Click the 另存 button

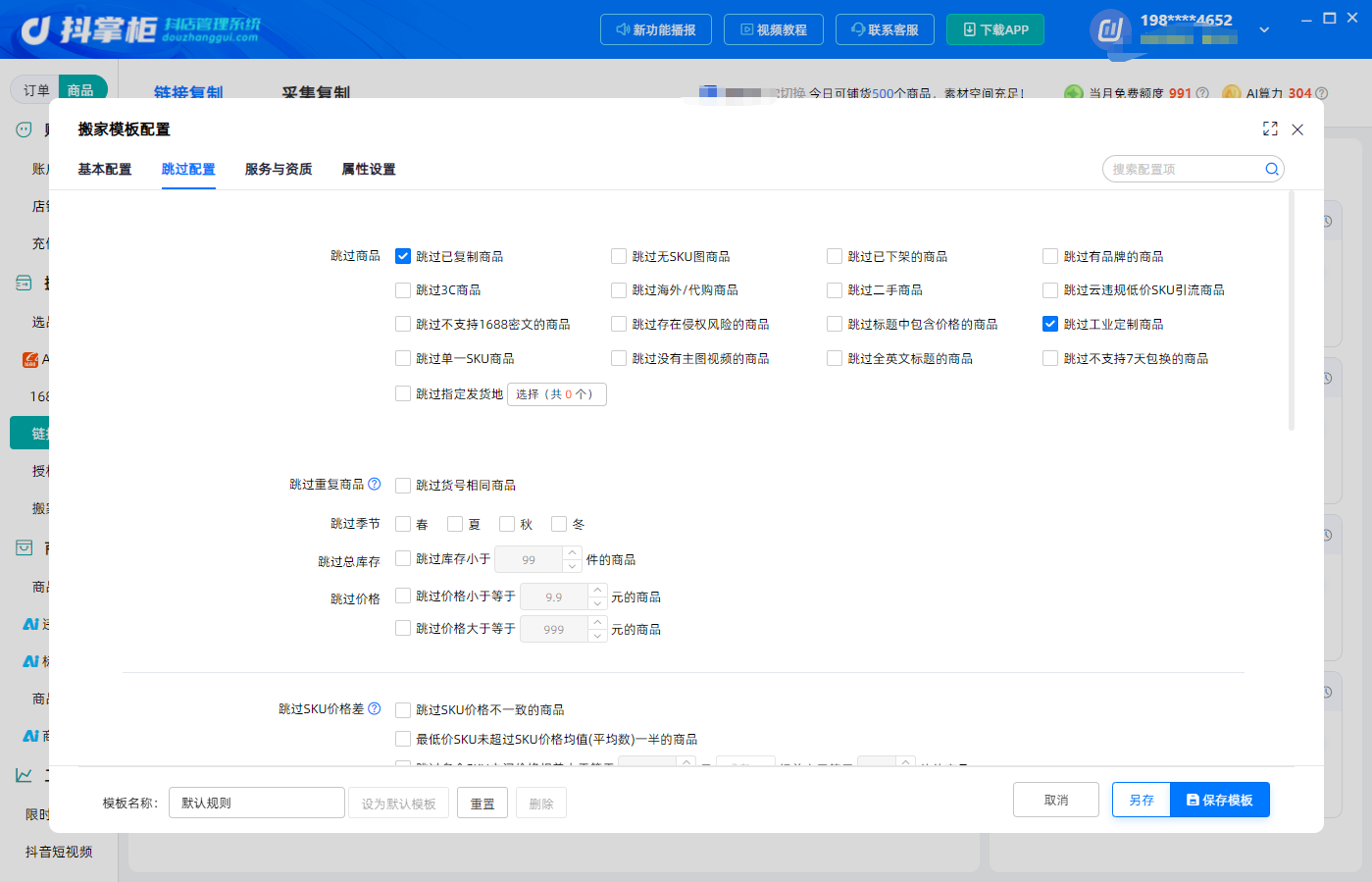(1142, 800)
